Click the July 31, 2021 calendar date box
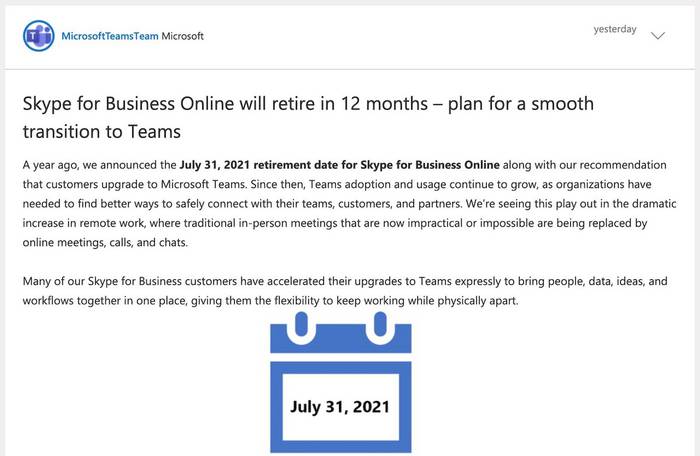 point(341,407)
